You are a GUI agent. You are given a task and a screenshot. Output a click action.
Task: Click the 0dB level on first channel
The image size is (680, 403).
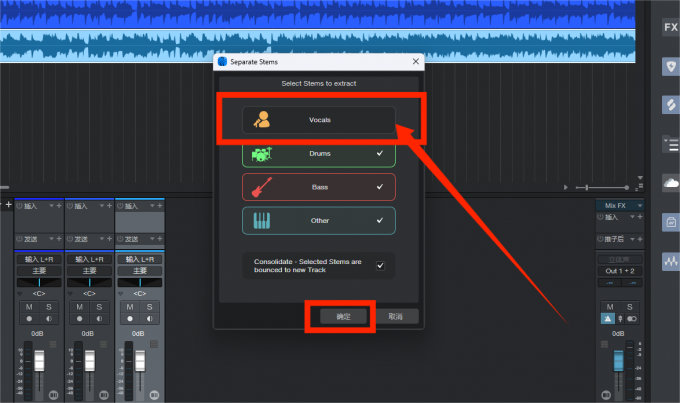(x=37, y=334)
